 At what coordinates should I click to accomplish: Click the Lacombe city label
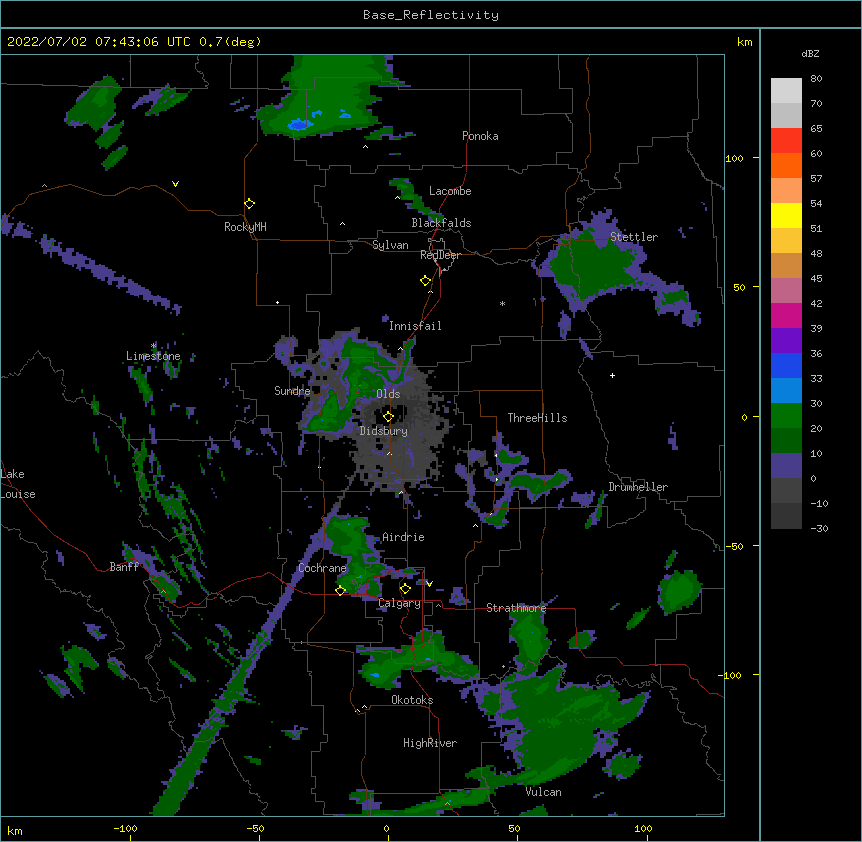point(450,191)
